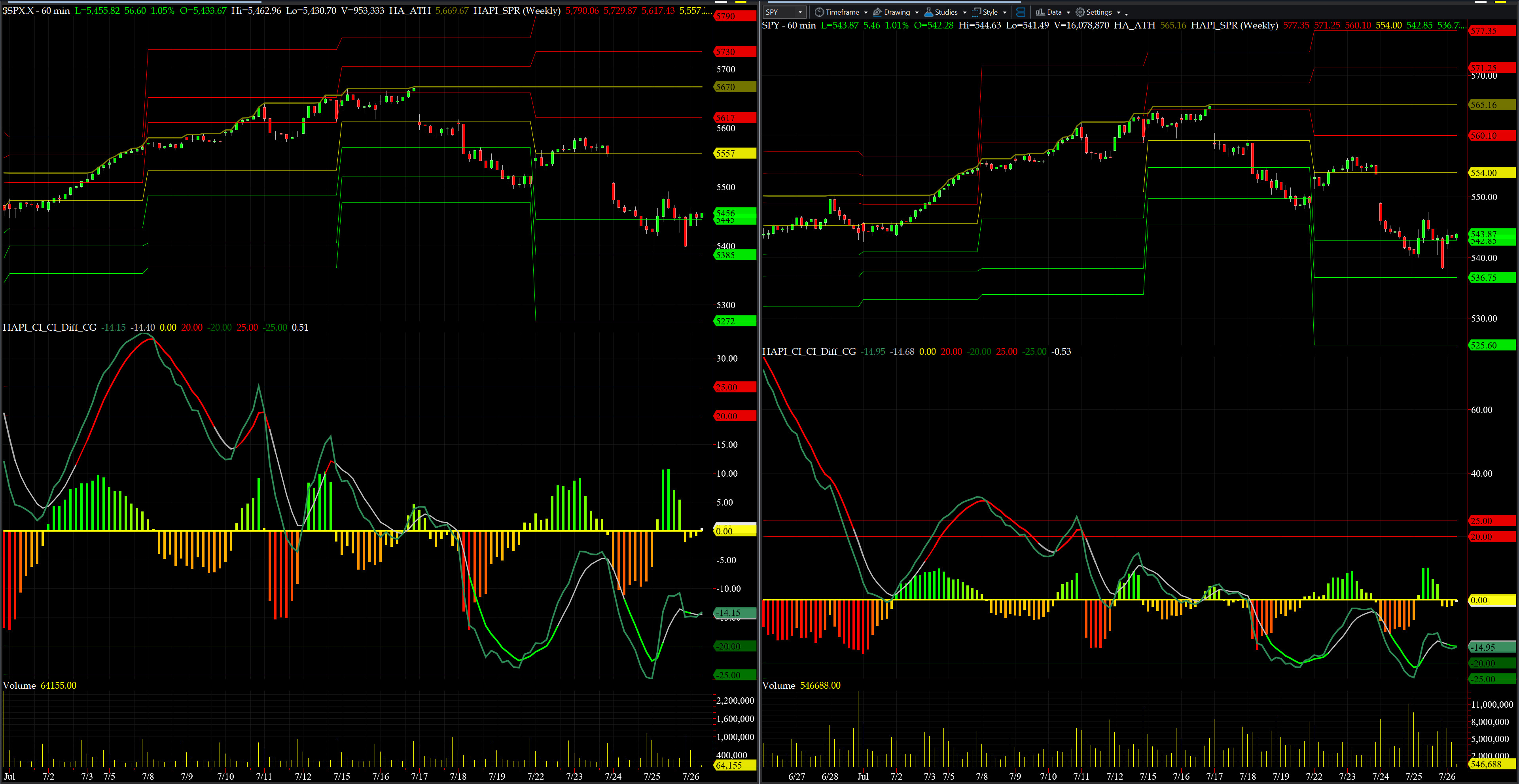This screenshot has height=784, width=1519.
Task: Select the HA_ATH study label on SPX chart
Action: (410, 11)
